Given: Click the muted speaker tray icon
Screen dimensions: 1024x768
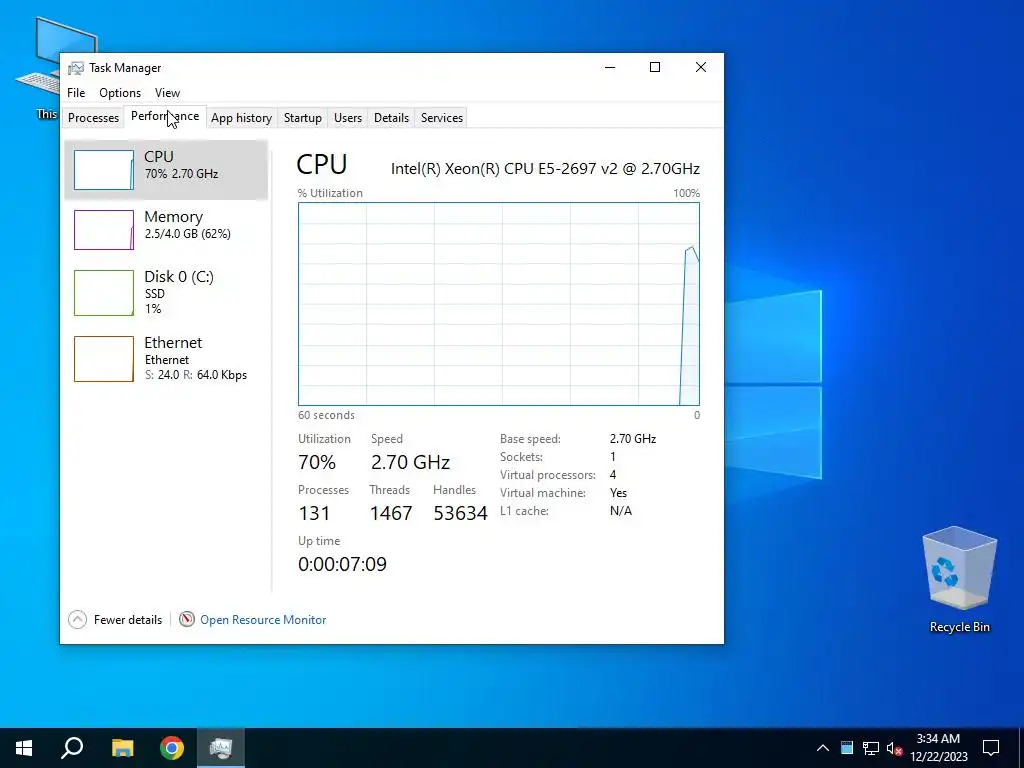Looking at the screenshot, I should coord(894,748).
